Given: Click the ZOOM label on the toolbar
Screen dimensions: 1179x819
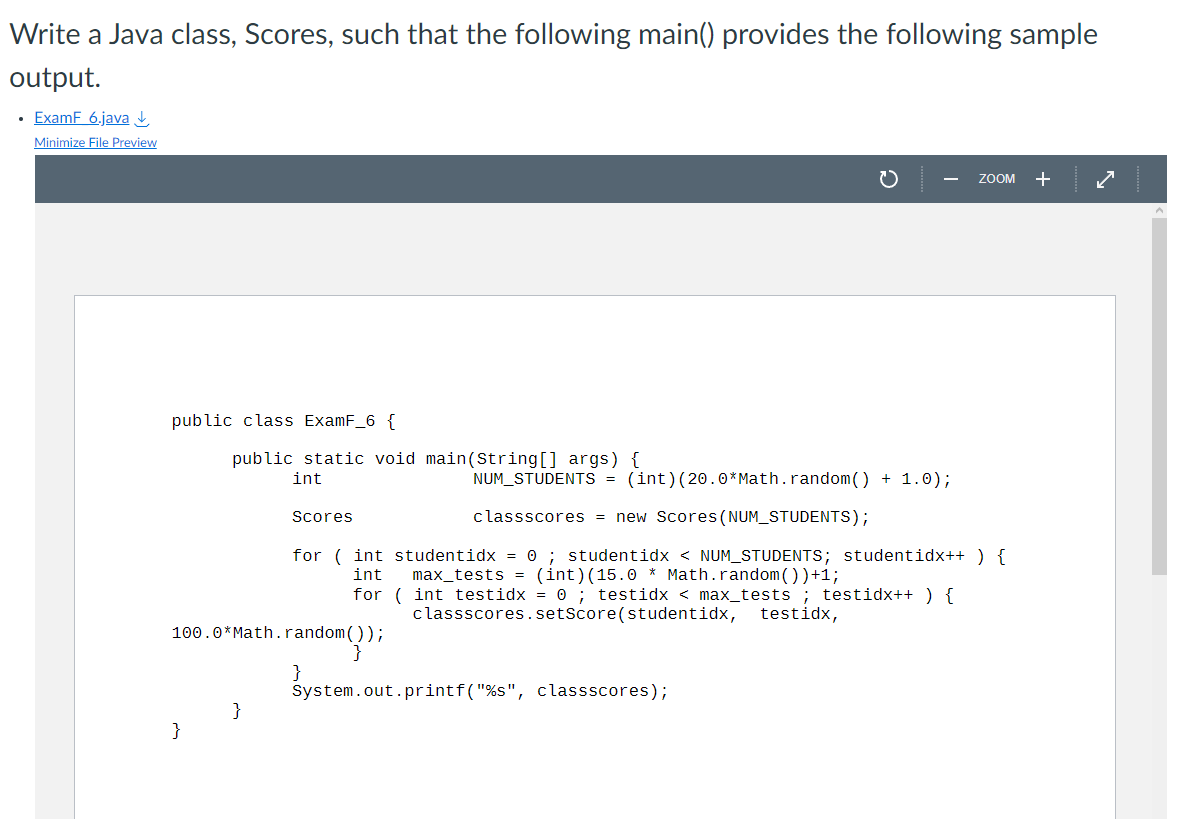Looking at the screenshot, I should pos(996,178).
